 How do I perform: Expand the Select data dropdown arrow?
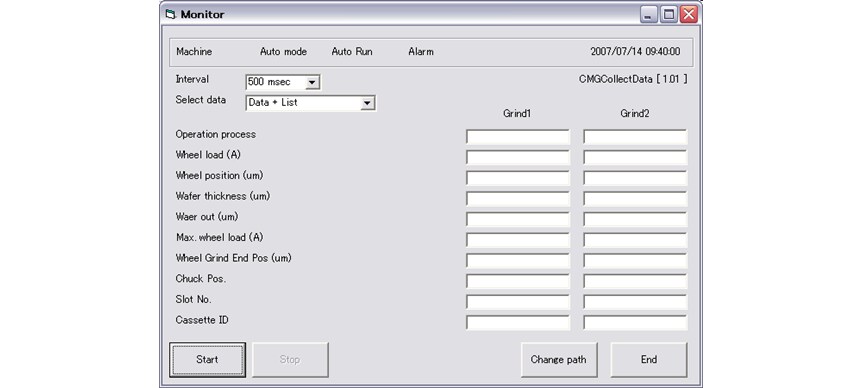367,103
